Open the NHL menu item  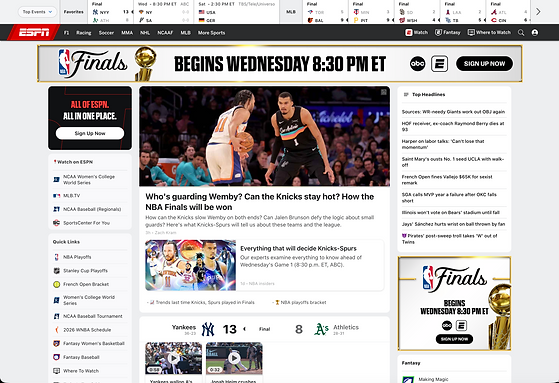tap(145, 32)
